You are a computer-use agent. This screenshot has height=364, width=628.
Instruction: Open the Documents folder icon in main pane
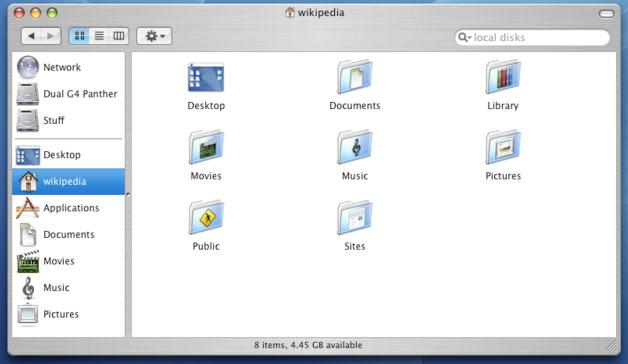click(354, 76)
